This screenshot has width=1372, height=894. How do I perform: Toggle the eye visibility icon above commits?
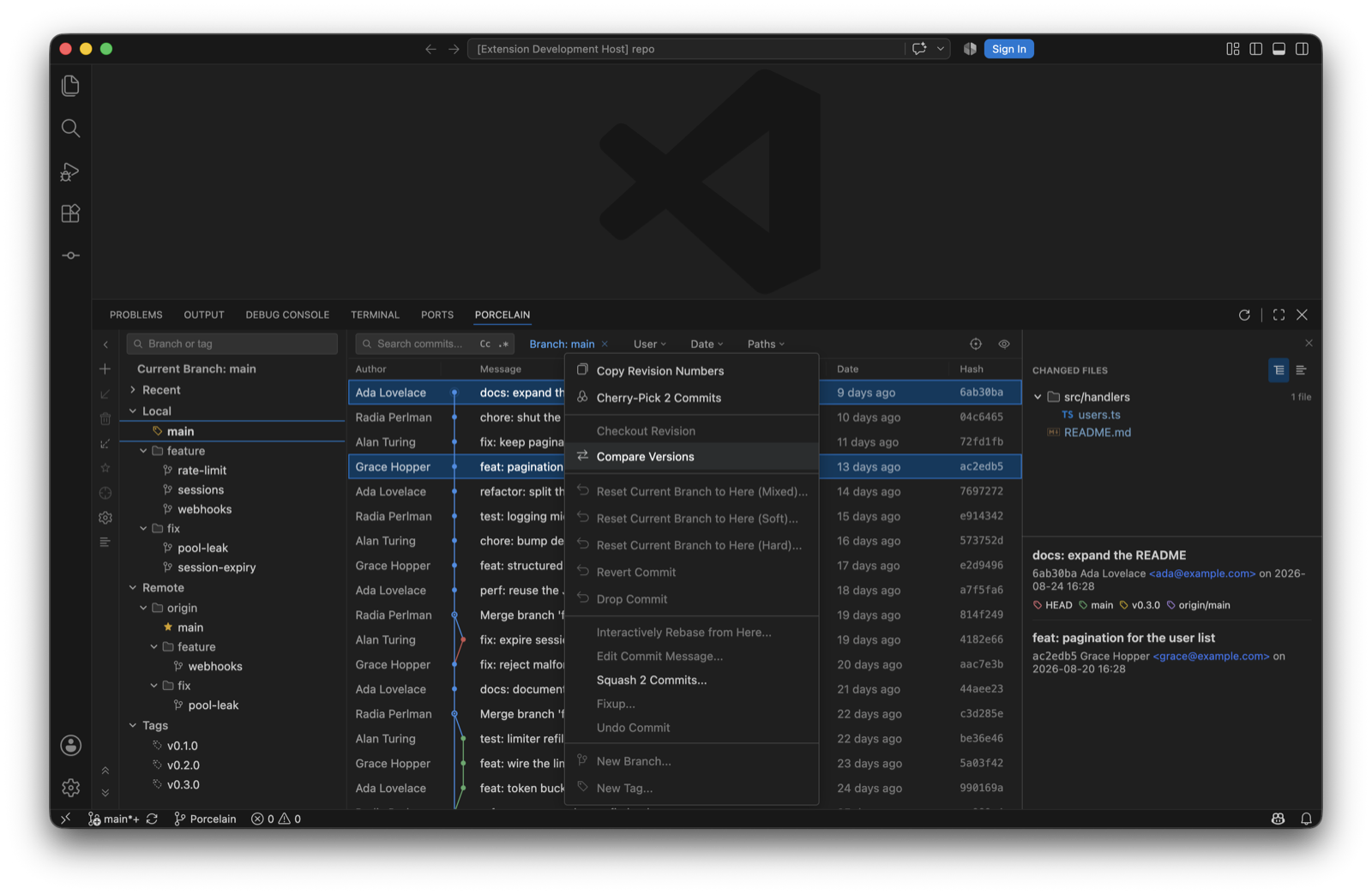click(x=1004, y=344)
